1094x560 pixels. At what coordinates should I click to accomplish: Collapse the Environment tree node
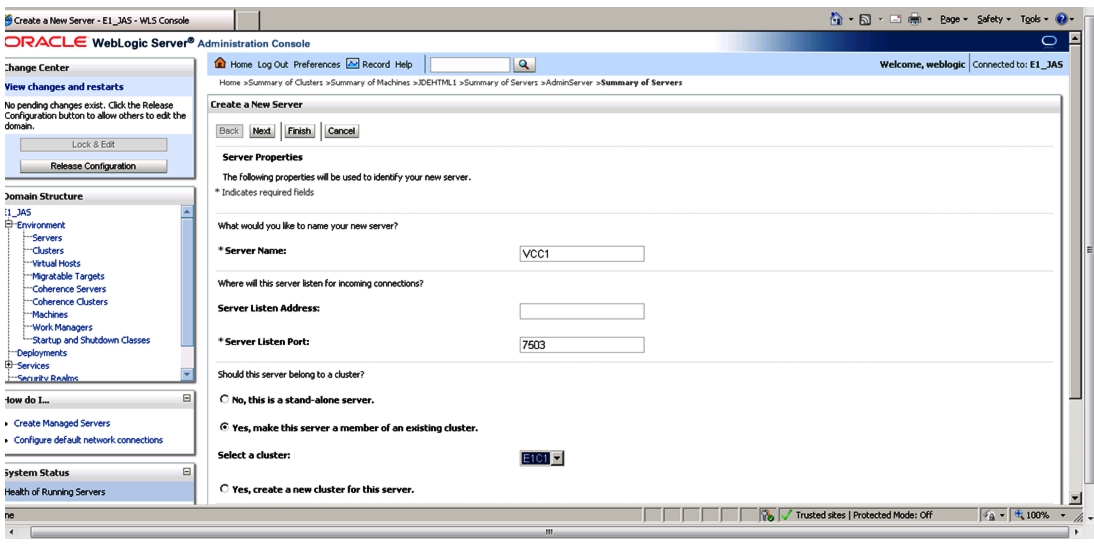[8, 225]
